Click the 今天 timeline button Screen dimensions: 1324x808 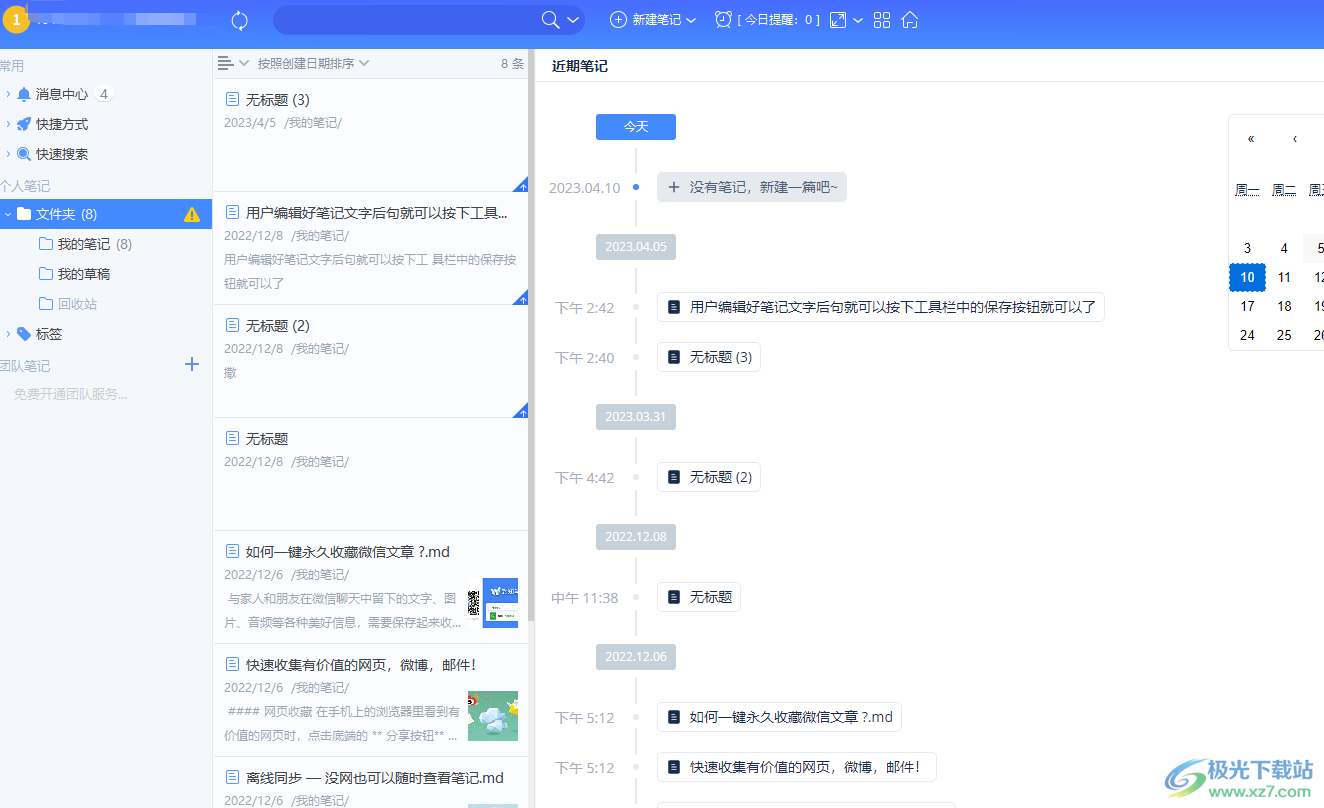(x=636, y=127)
